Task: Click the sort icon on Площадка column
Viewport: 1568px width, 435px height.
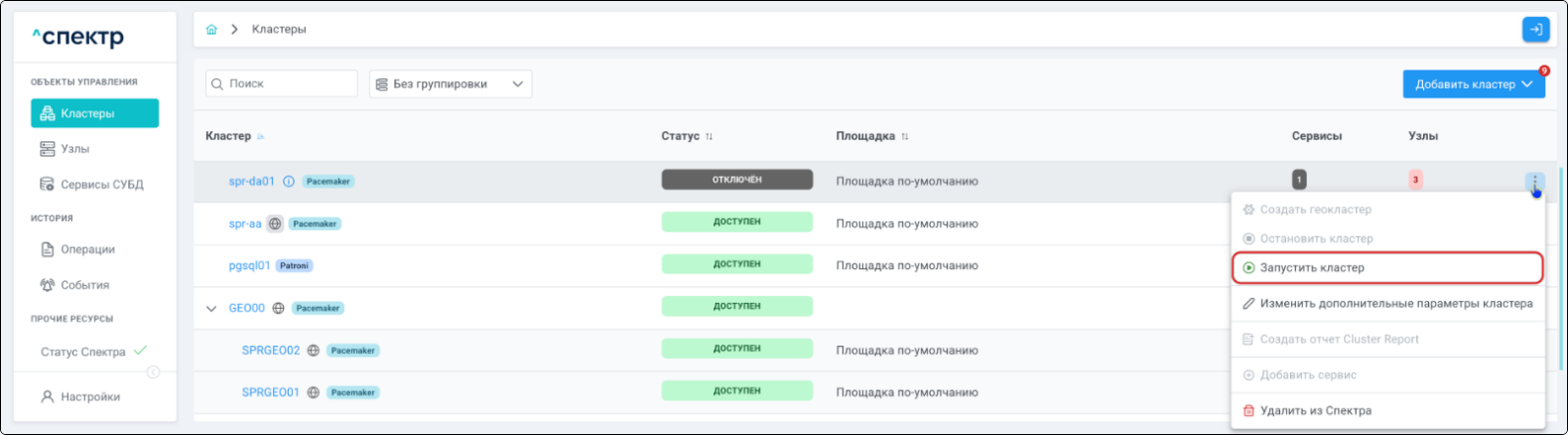Action: [905, 136]
